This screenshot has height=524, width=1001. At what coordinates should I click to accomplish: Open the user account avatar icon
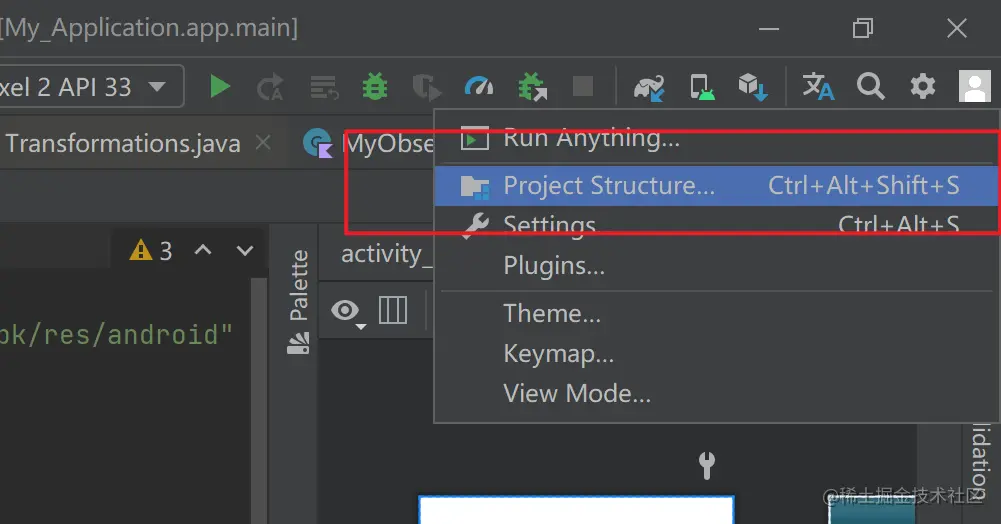pos(975,86)
